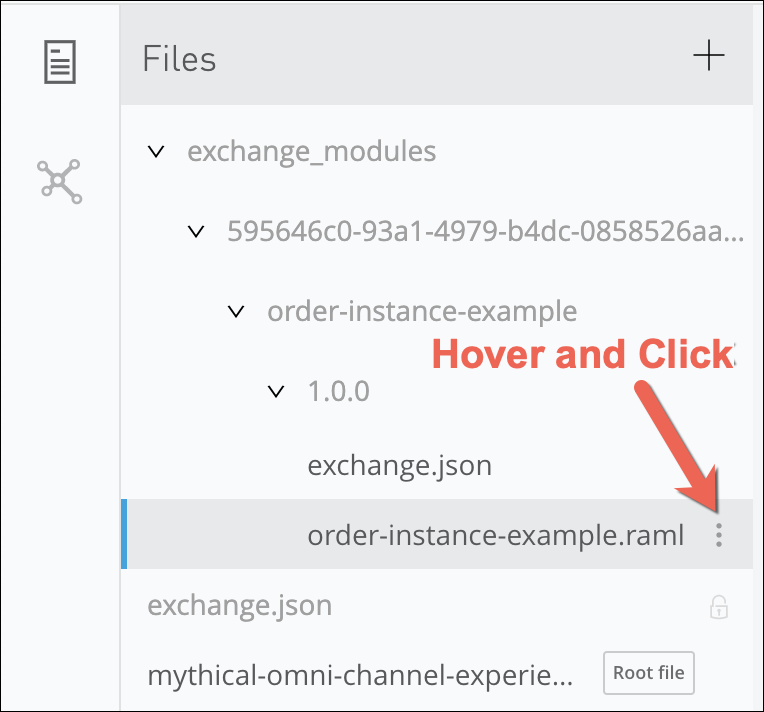This screenshot has width=764, height=712.
Task: Click the red Hover and Click annotation
Action: tap(582, 356)
